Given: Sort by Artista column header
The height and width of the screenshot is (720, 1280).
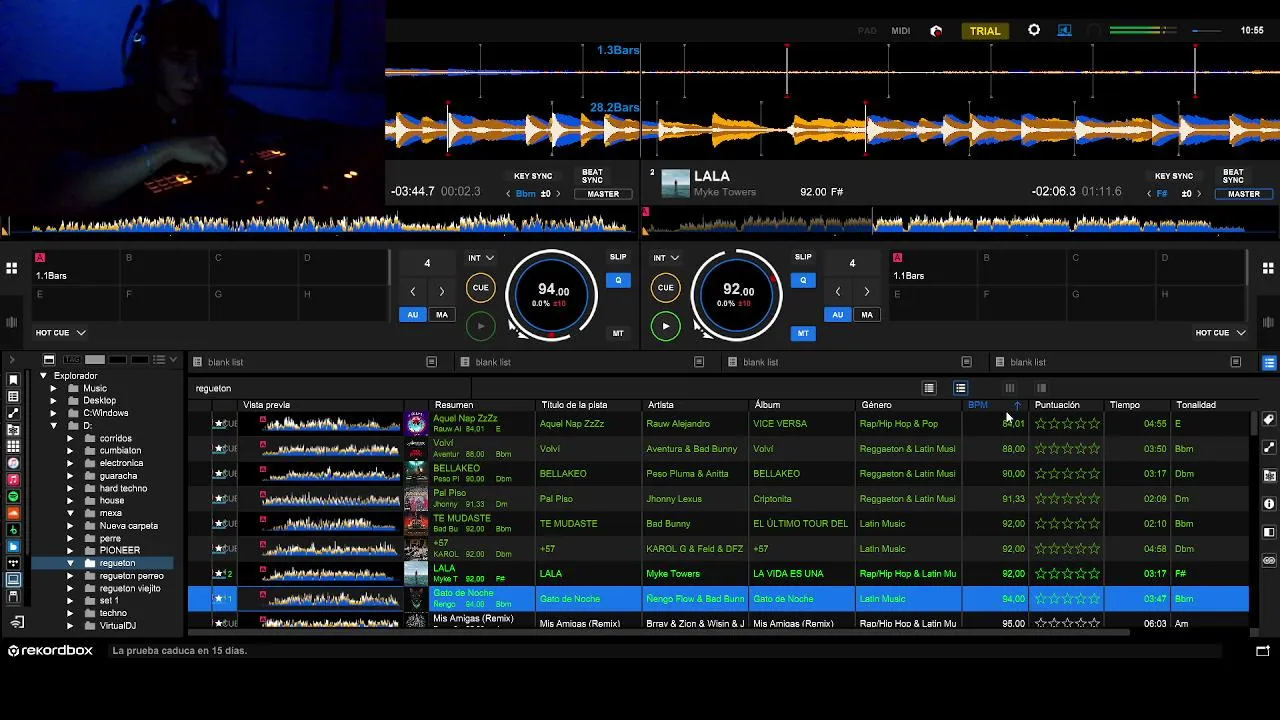Looking at the screenshot, I should point(696,405).
